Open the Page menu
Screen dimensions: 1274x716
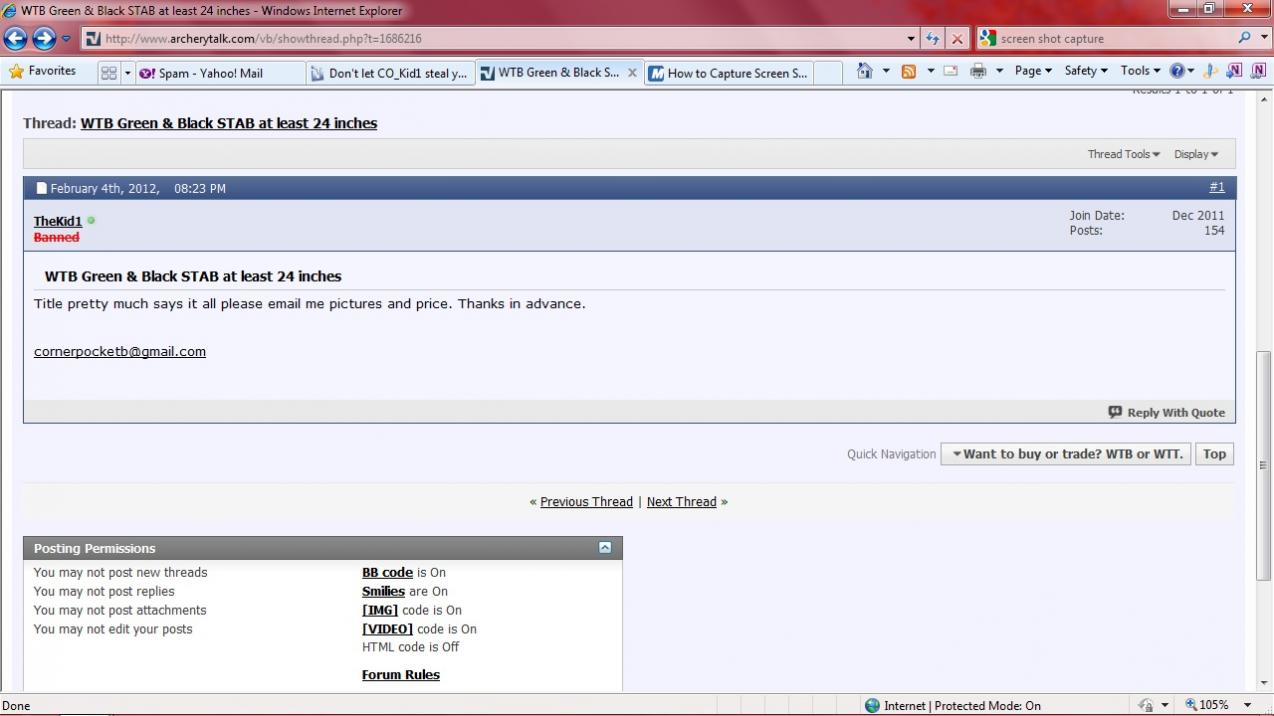click(1032, 71)
